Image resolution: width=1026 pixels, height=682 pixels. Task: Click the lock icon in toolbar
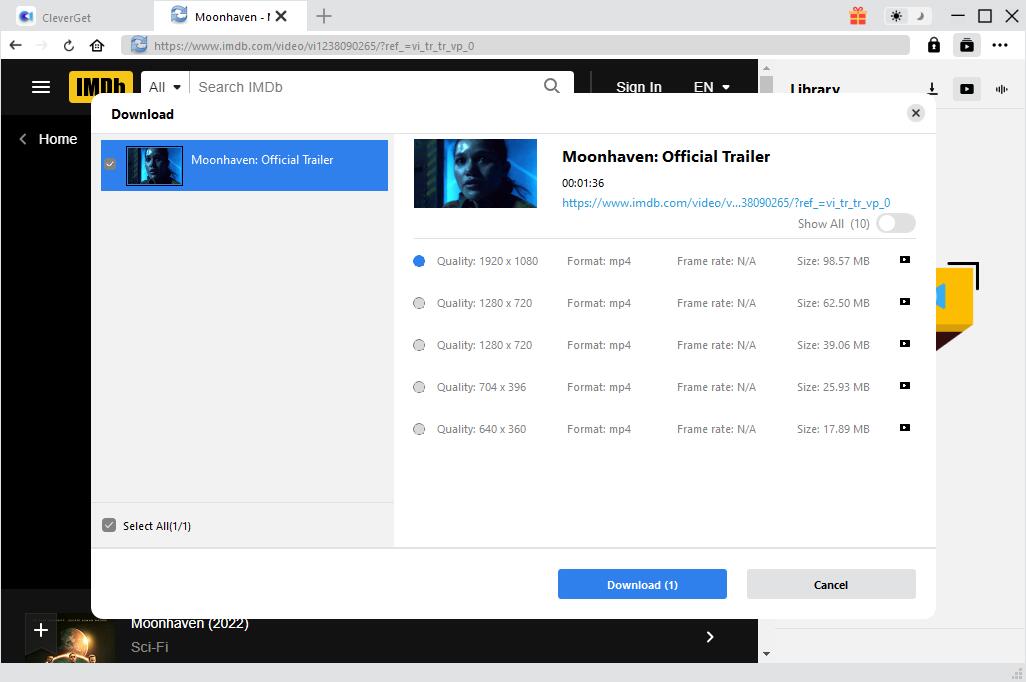tap(934, 45)
